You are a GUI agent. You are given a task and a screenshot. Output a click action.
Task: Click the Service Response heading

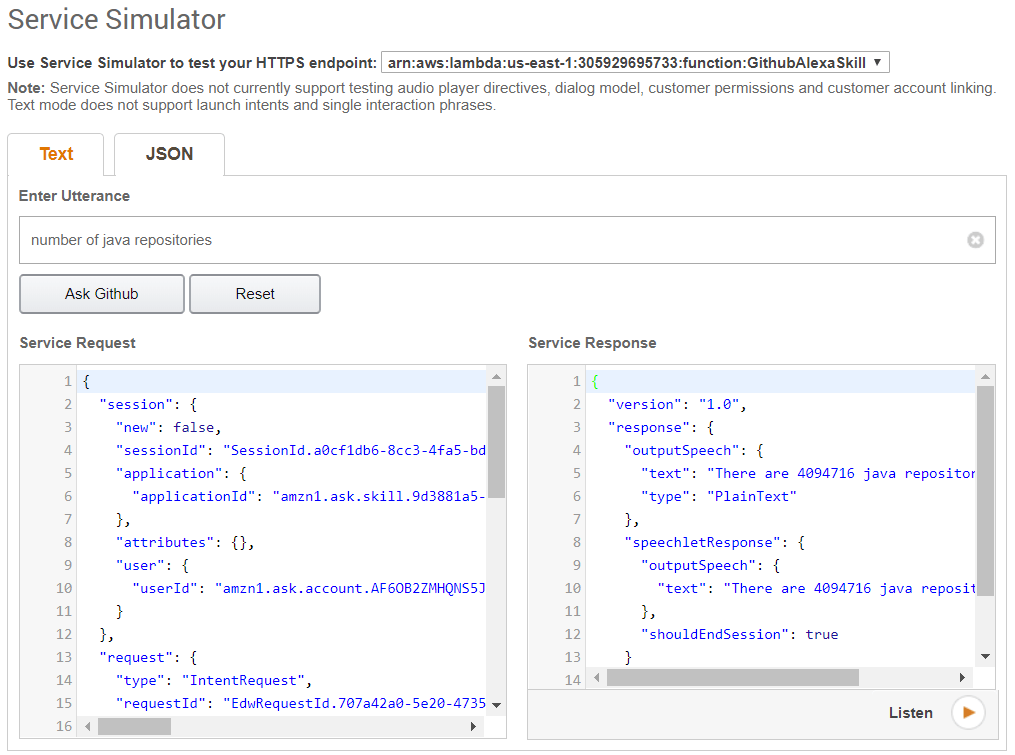[x=592, y=343]
